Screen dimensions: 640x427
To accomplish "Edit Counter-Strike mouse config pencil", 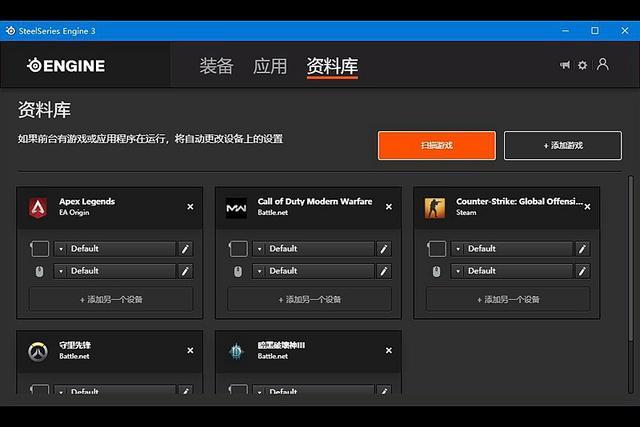I will [x=582, y=271].
